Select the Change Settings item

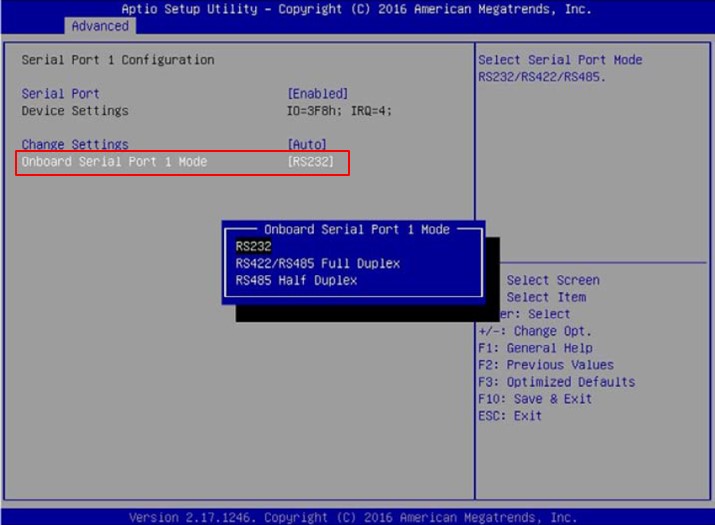click(75, 145)
